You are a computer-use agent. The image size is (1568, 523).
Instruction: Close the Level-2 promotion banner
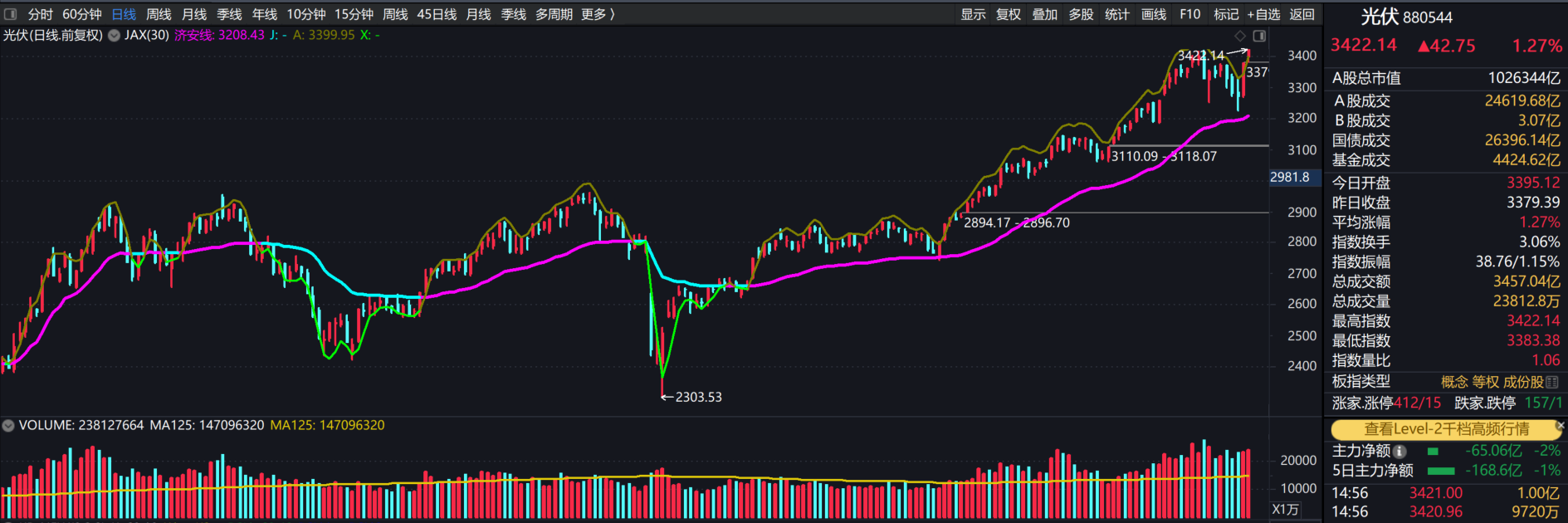[1560, 425]
